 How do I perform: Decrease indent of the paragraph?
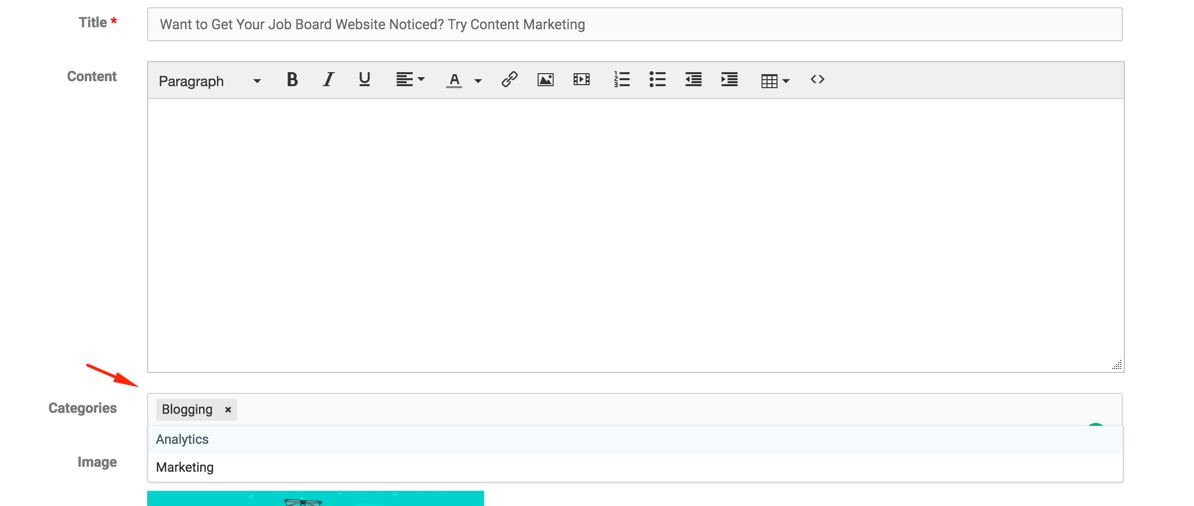pyautogui.click(x=693, y=79)
